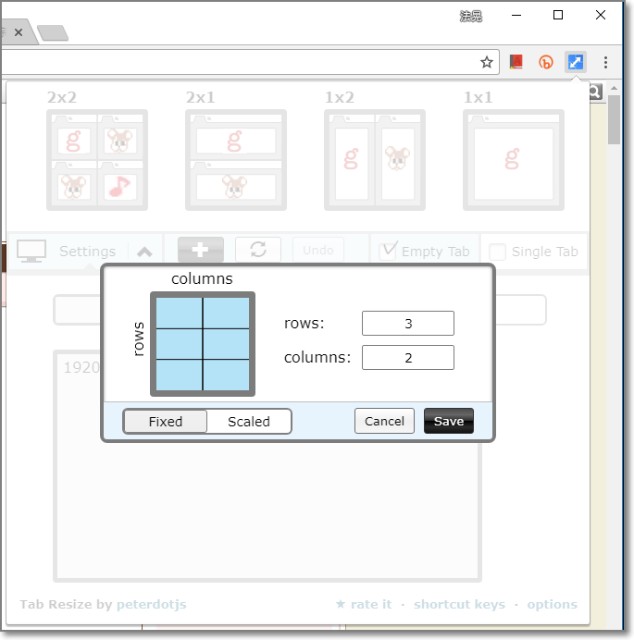Cancel the custom layout dialog

[x=384, y=421]
